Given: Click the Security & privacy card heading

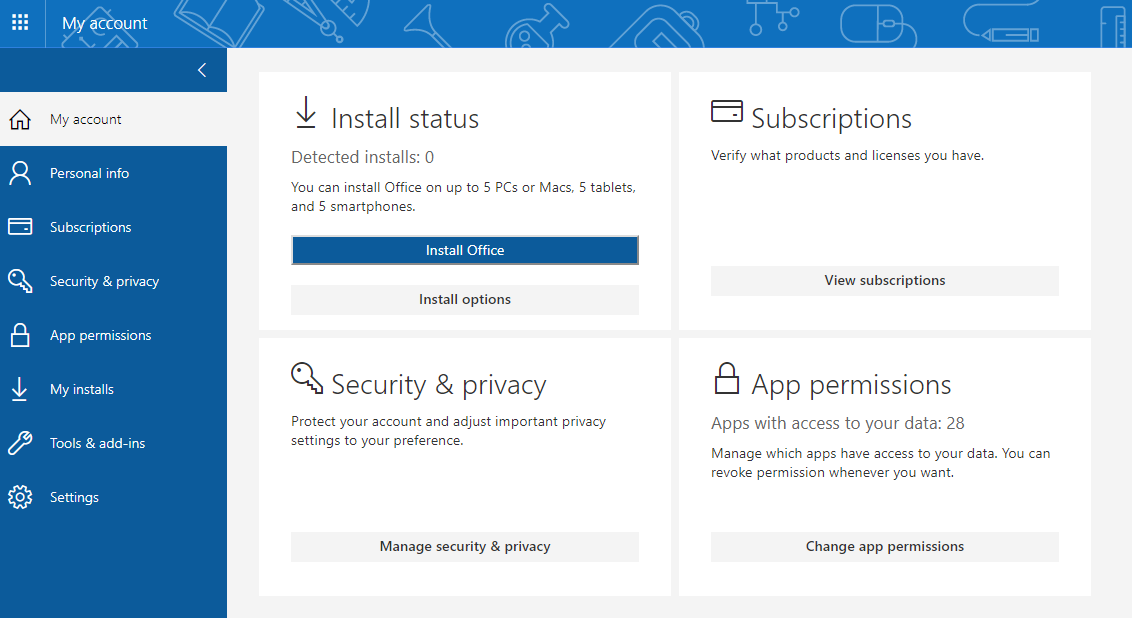Looking at the screenshot, I should (439, 385).
